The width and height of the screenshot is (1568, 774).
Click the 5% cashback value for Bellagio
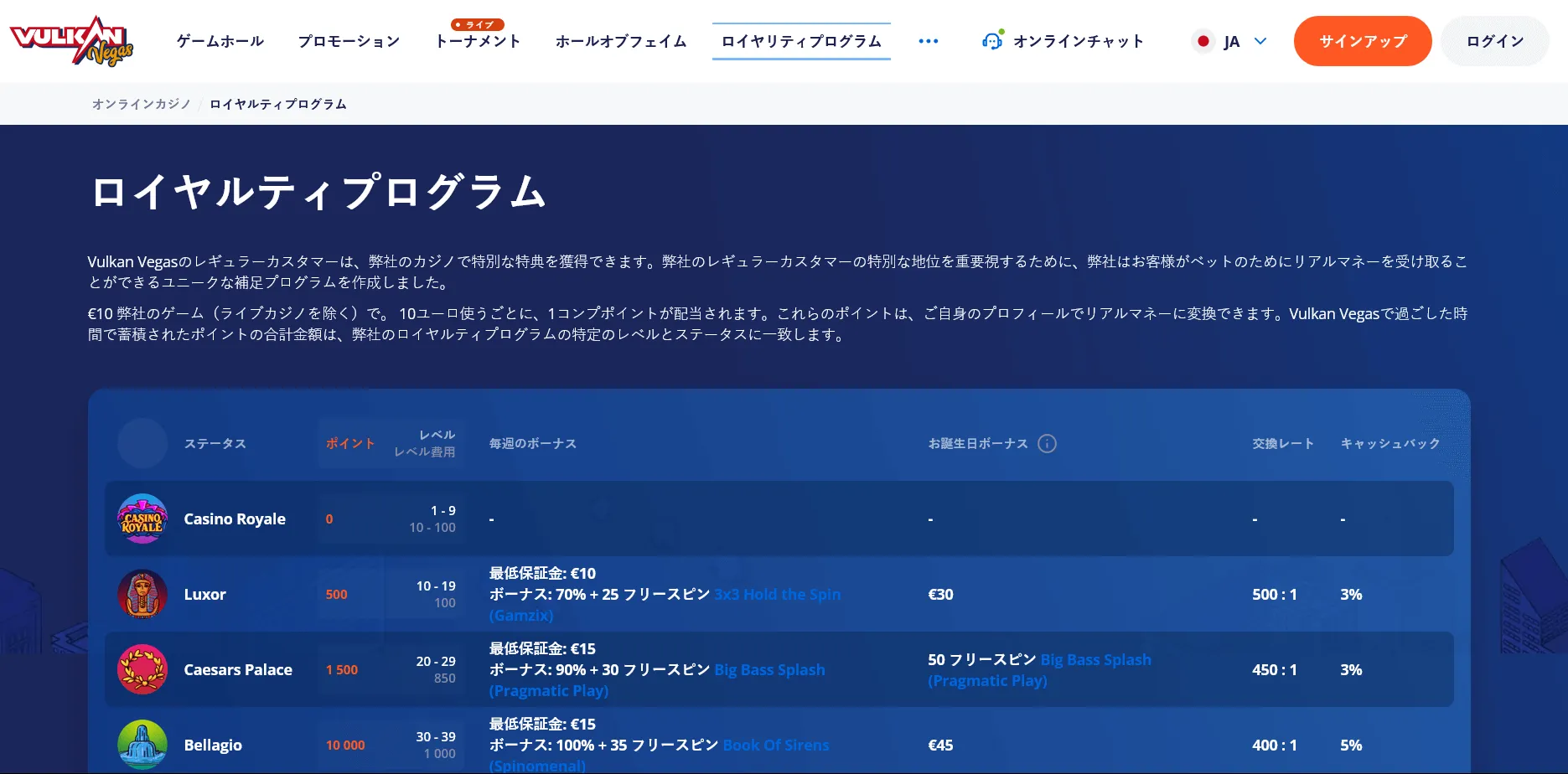1351,745
